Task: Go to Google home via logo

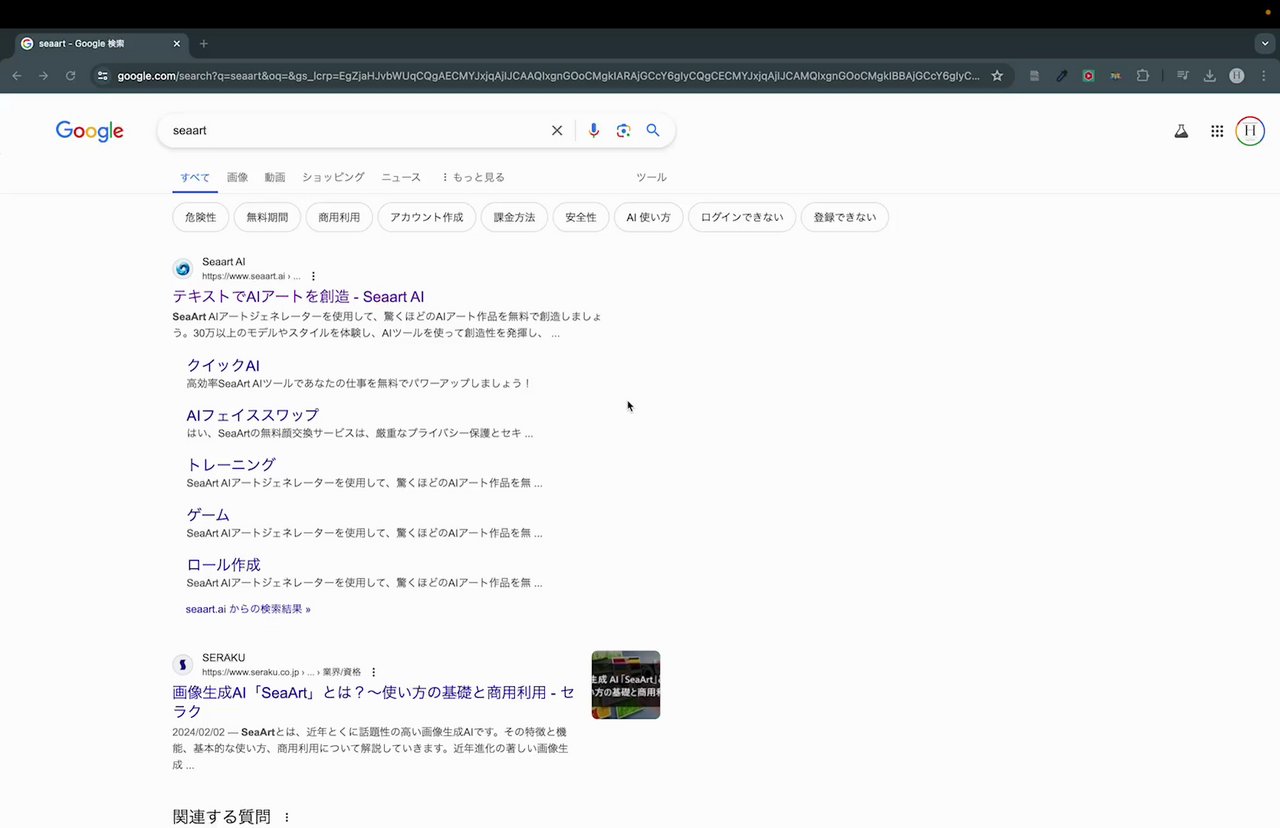Action: 90,131
